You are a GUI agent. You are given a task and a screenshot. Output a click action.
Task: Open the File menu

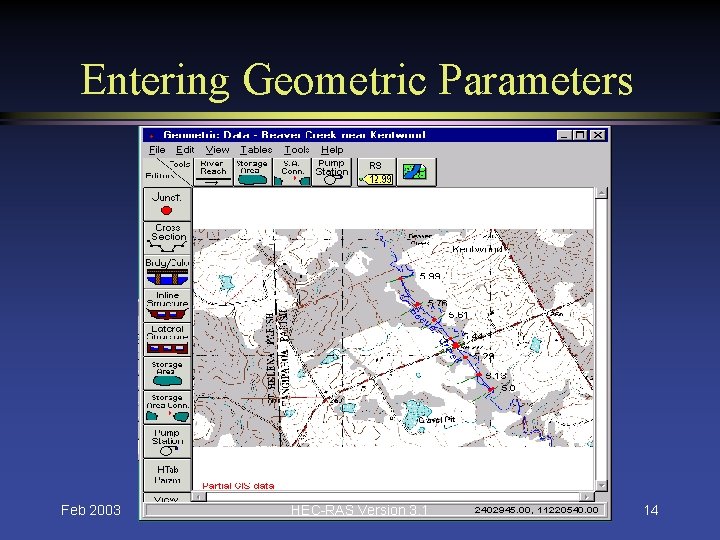click(157, 150)
